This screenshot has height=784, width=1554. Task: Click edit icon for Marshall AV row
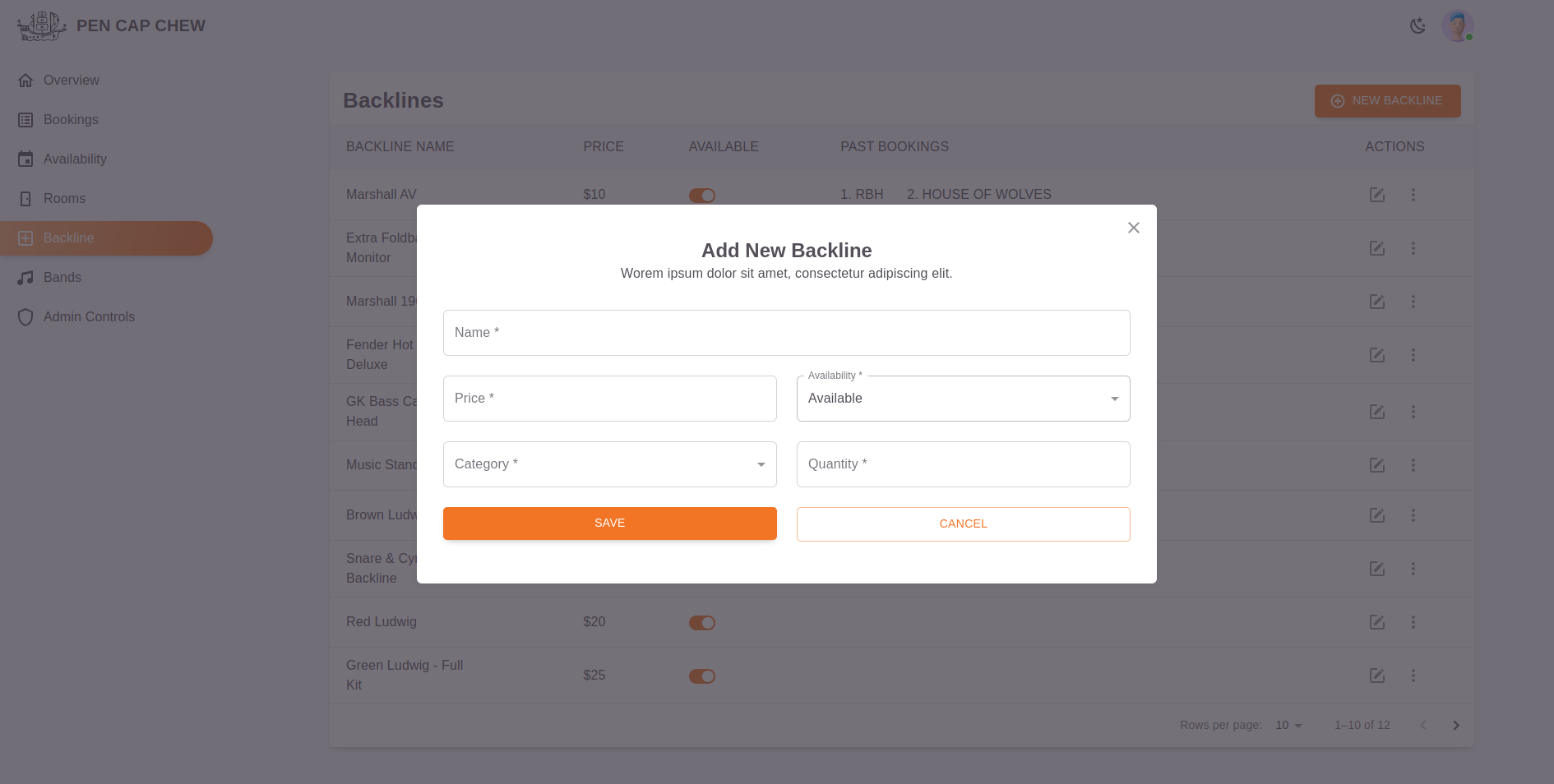[1376, 195]
